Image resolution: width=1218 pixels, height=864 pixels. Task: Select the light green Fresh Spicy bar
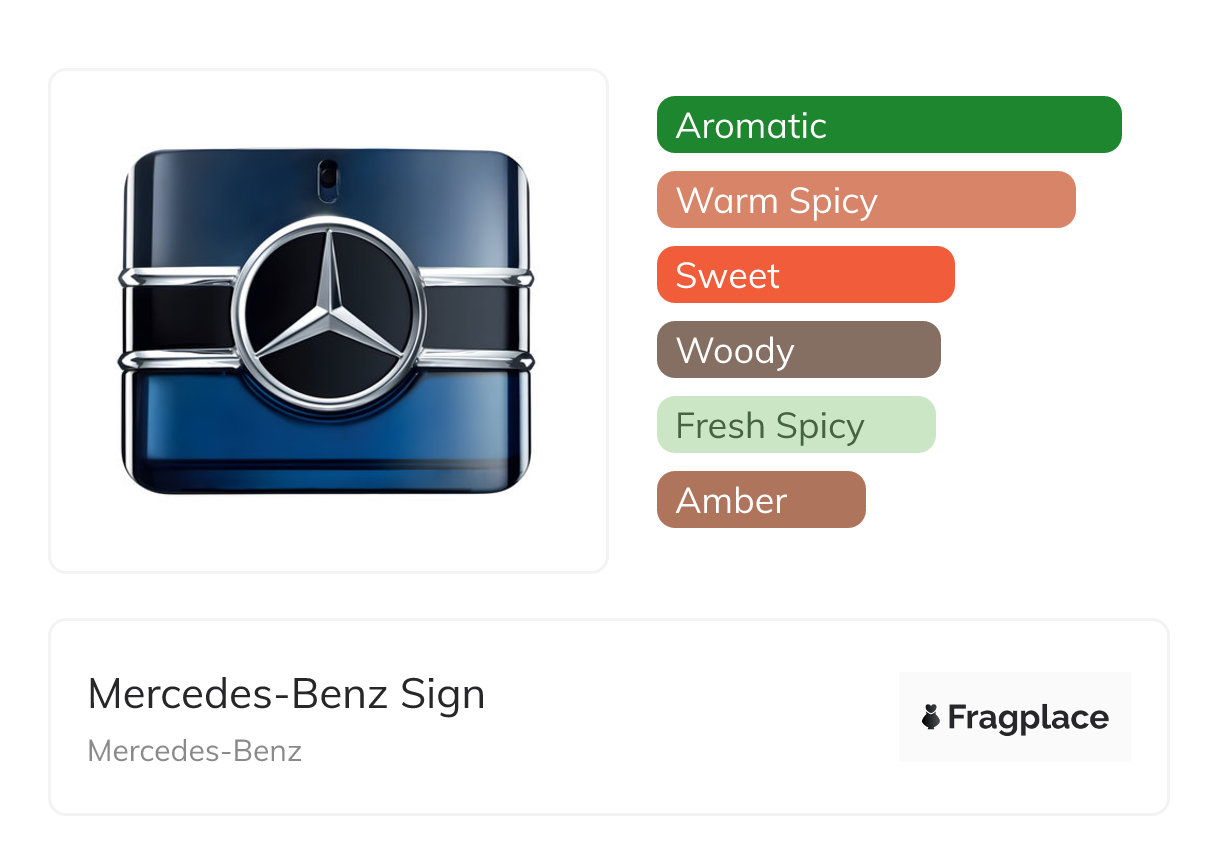click(x=795, y=425)
